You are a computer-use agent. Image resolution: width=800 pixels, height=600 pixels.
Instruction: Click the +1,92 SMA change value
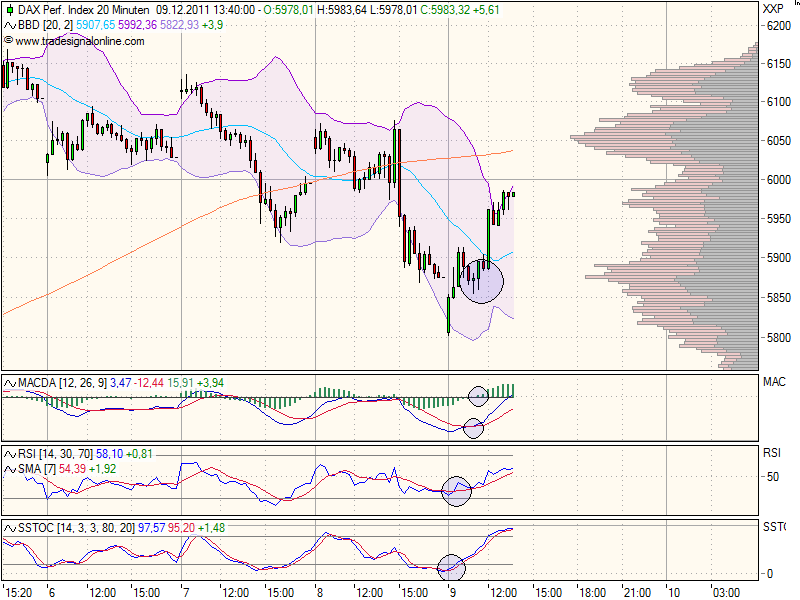tap(103, 468)
